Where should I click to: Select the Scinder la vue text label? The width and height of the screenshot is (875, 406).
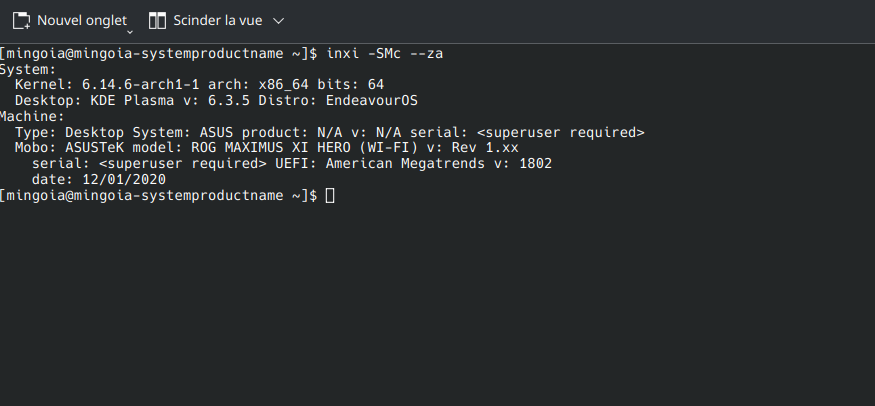218,21
